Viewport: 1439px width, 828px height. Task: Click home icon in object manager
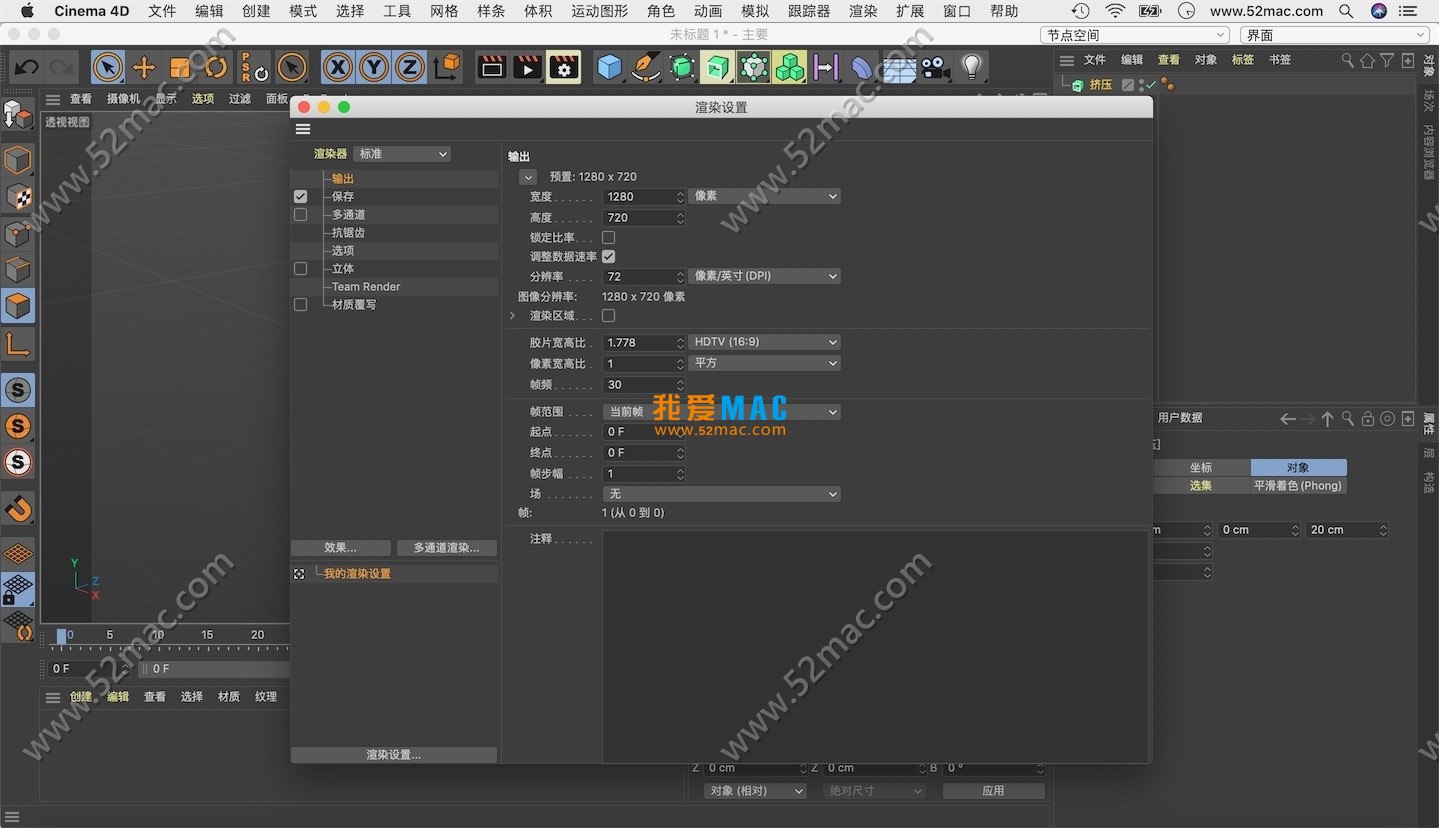pos(1367,60)
